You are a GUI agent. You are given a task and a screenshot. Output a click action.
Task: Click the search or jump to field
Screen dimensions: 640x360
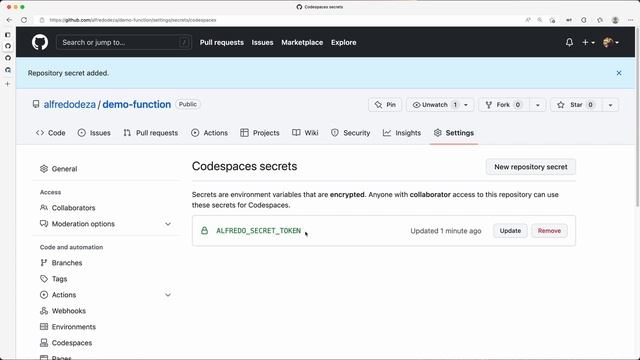point(124,42)
